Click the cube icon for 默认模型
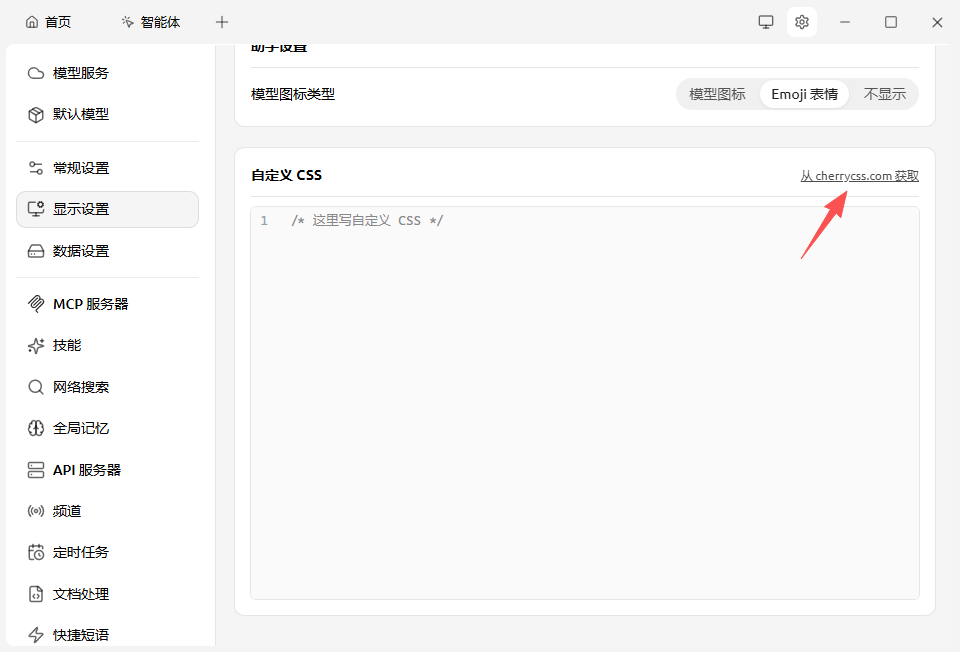The image size is (960, 652). coord(36,114)
